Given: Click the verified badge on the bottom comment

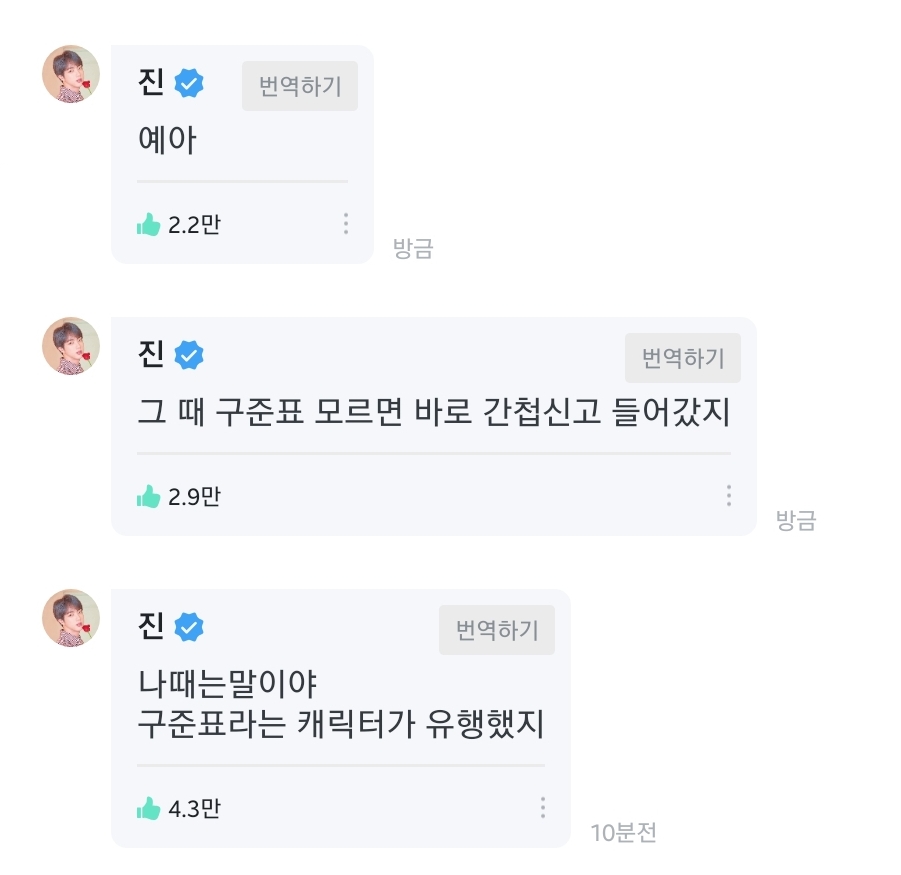Looking at the screenshot, I should click(190, 627).
